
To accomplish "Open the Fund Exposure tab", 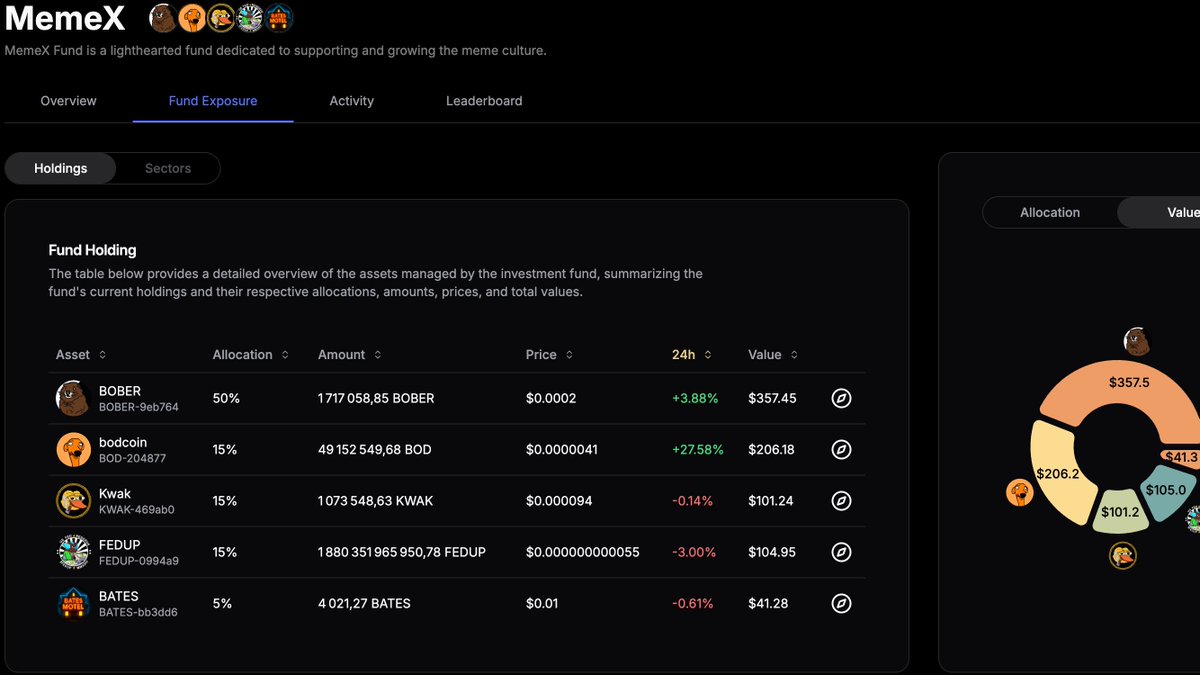I will coord(213,101).
